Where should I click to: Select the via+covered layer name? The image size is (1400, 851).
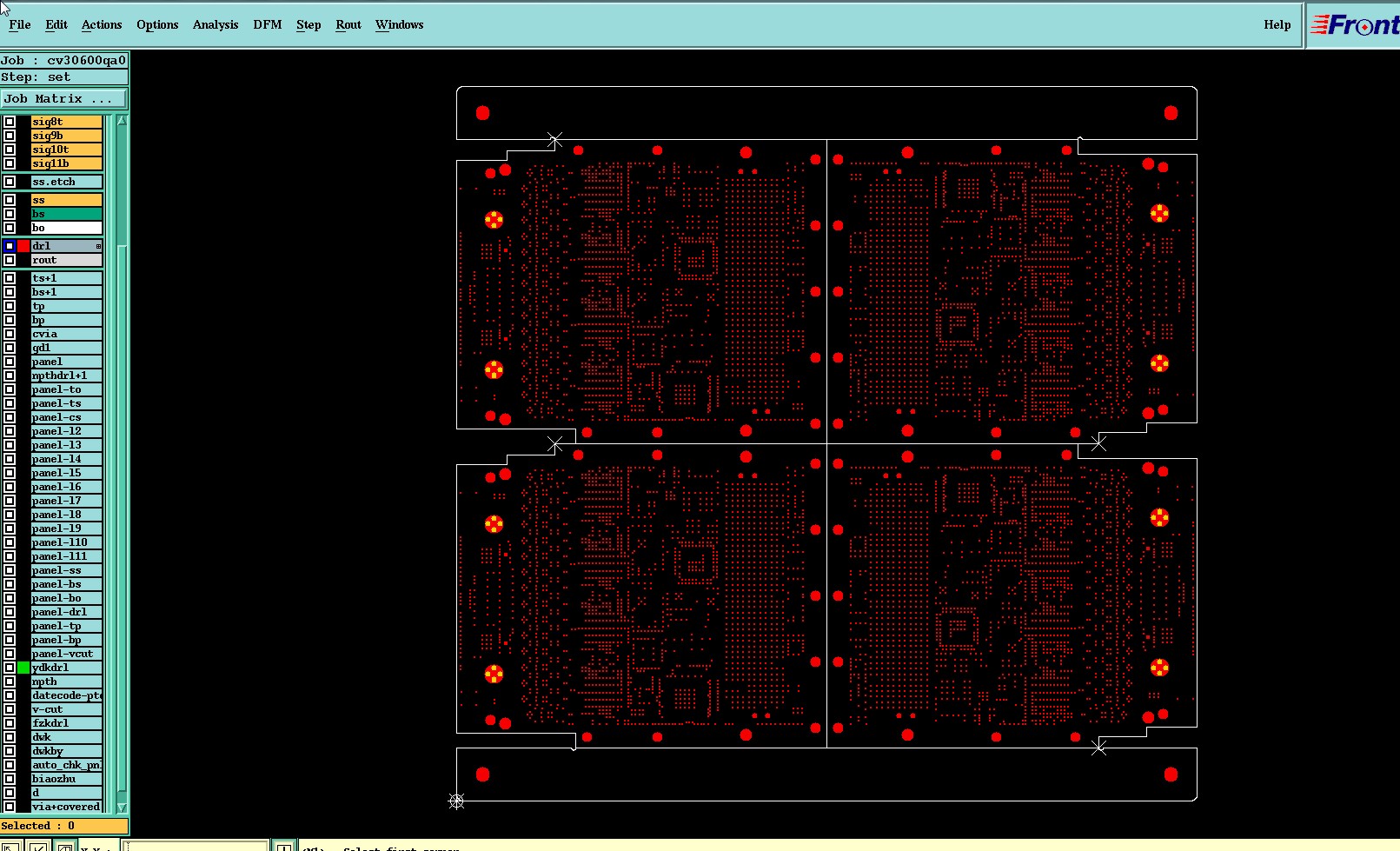pos(67,807)
